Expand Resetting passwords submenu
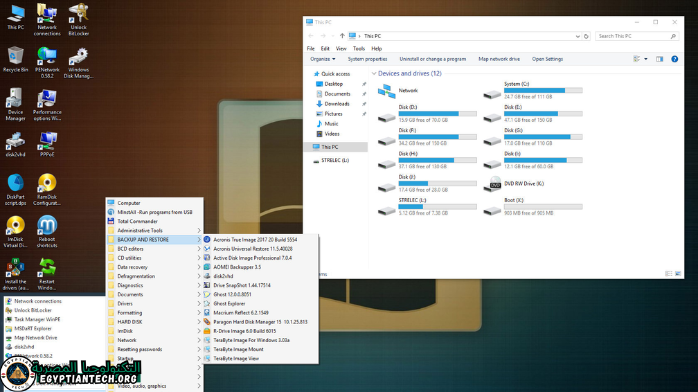698x392 pixels. 154,349
